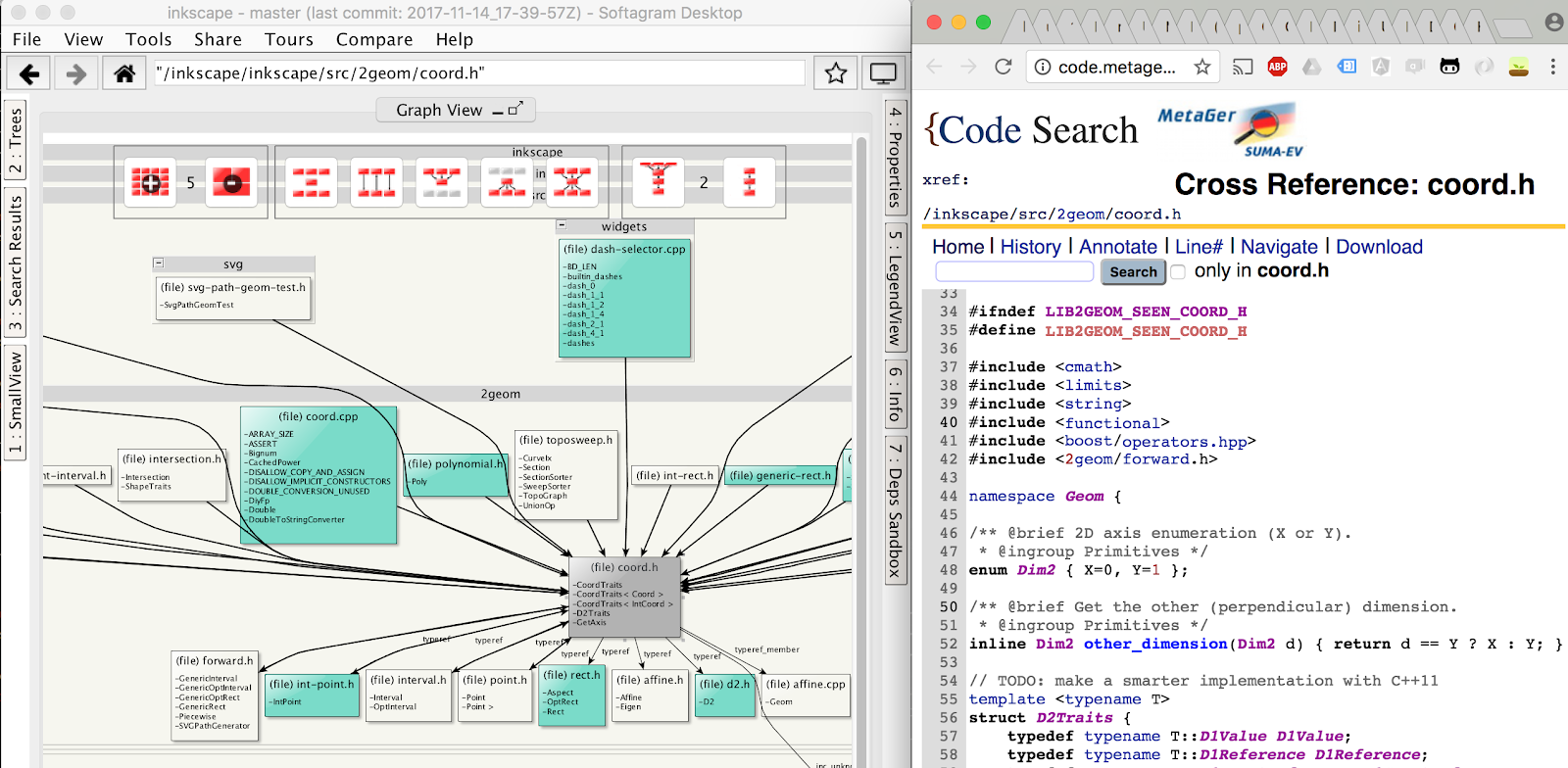
Task: Click the red circle minus icon
Action: click(231, 182)
